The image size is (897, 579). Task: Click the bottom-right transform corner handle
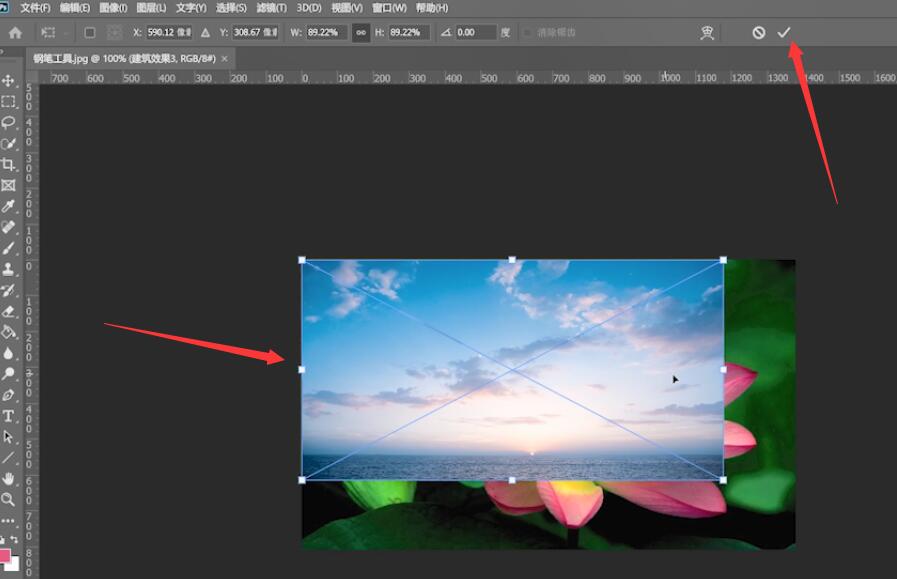(x=723, y=480)
